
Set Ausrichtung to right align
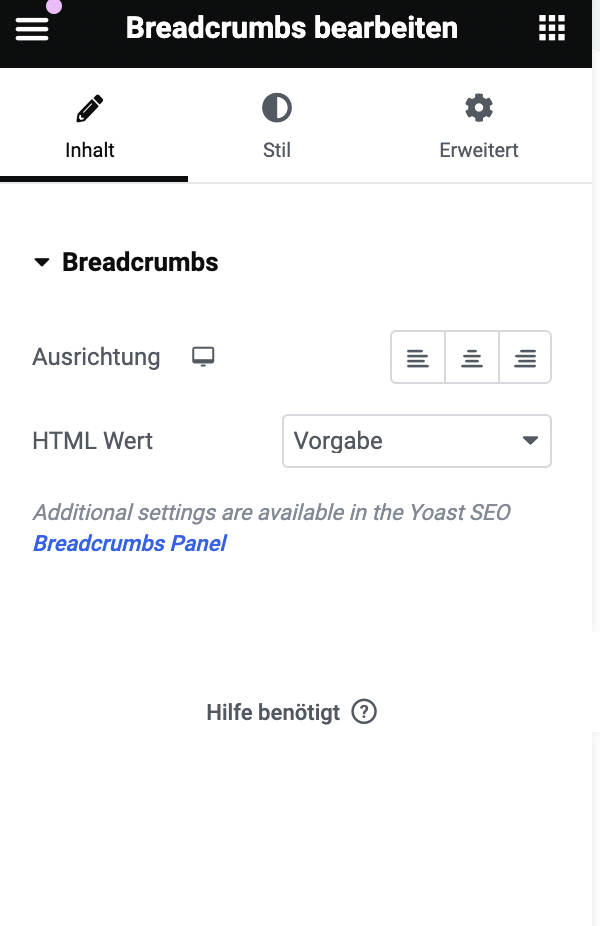pos(525,357)
